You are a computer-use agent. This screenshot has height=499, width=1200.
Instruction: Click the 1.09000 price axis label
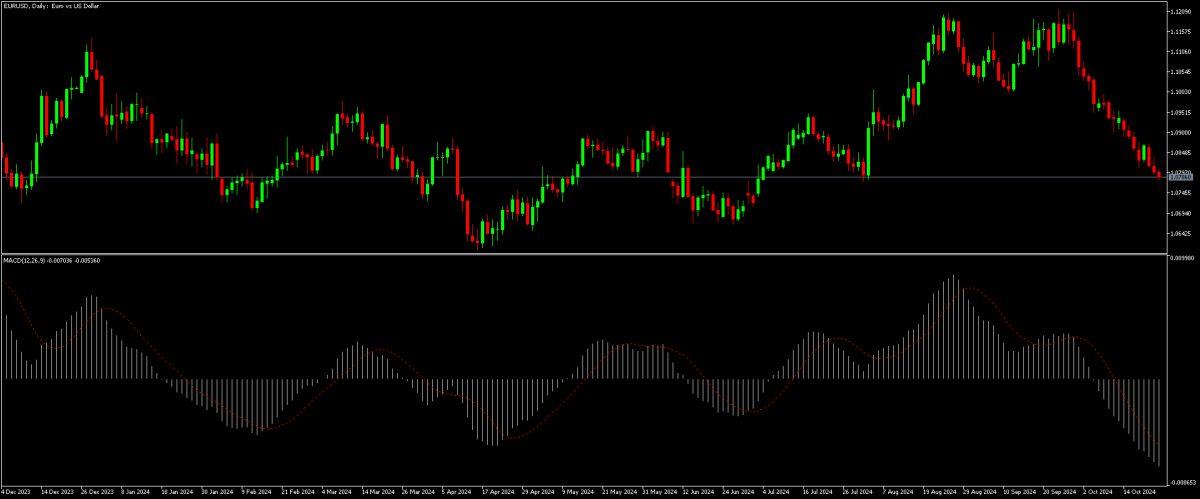[x=1180, y=132]
